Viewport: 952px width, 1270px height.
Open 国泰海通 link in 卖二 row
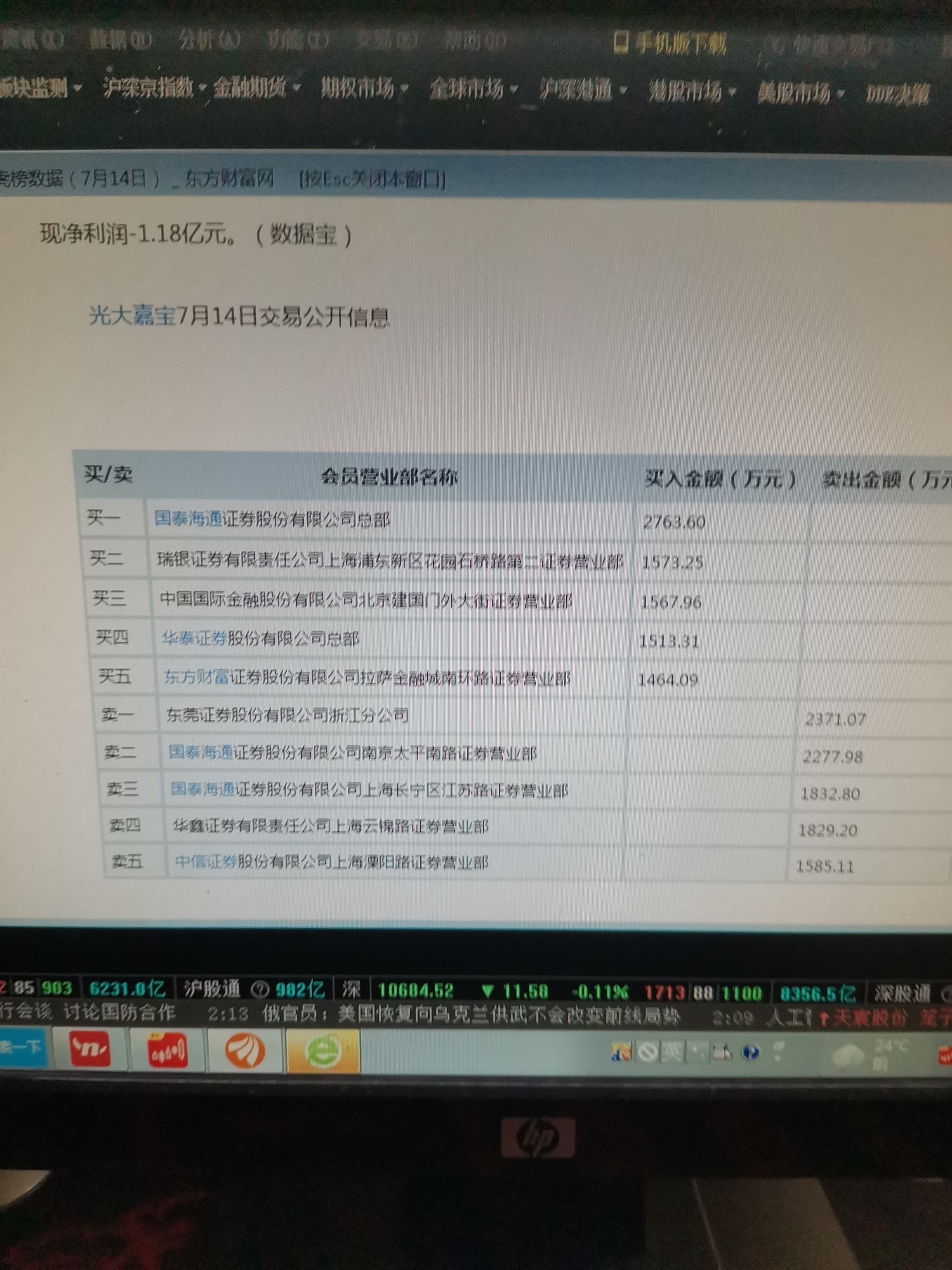201,752
